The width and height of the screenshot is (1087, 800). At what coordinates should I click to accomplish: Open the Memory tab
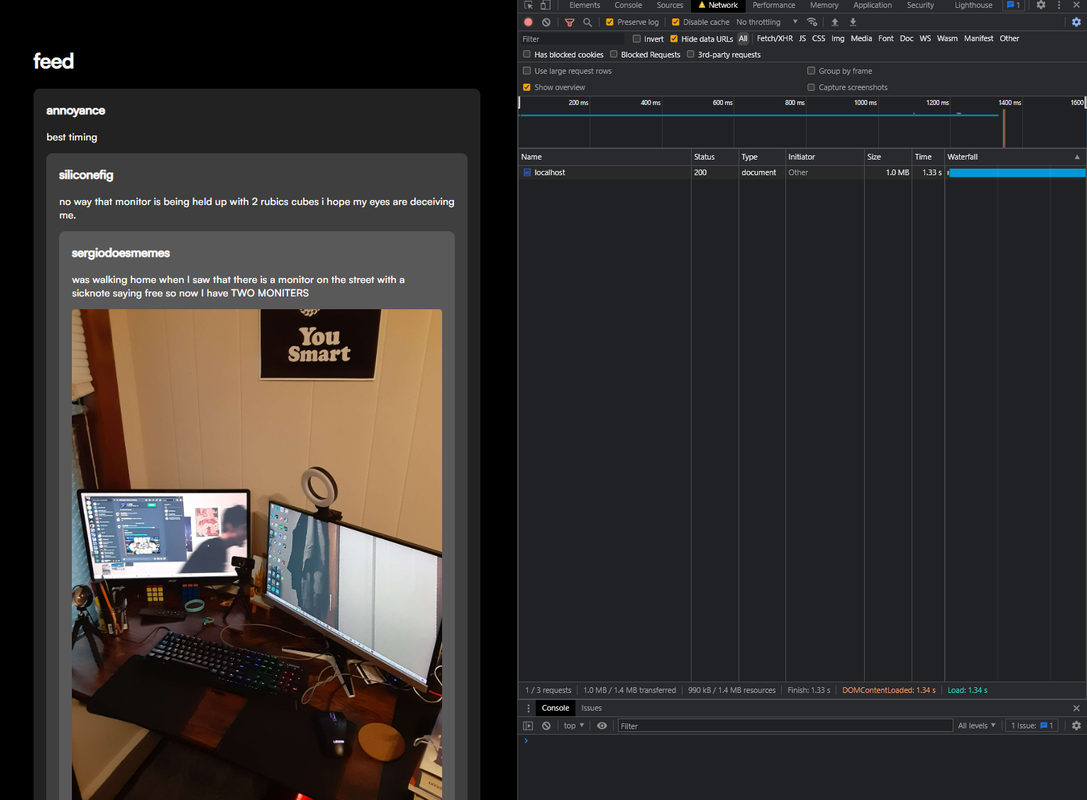824,5
